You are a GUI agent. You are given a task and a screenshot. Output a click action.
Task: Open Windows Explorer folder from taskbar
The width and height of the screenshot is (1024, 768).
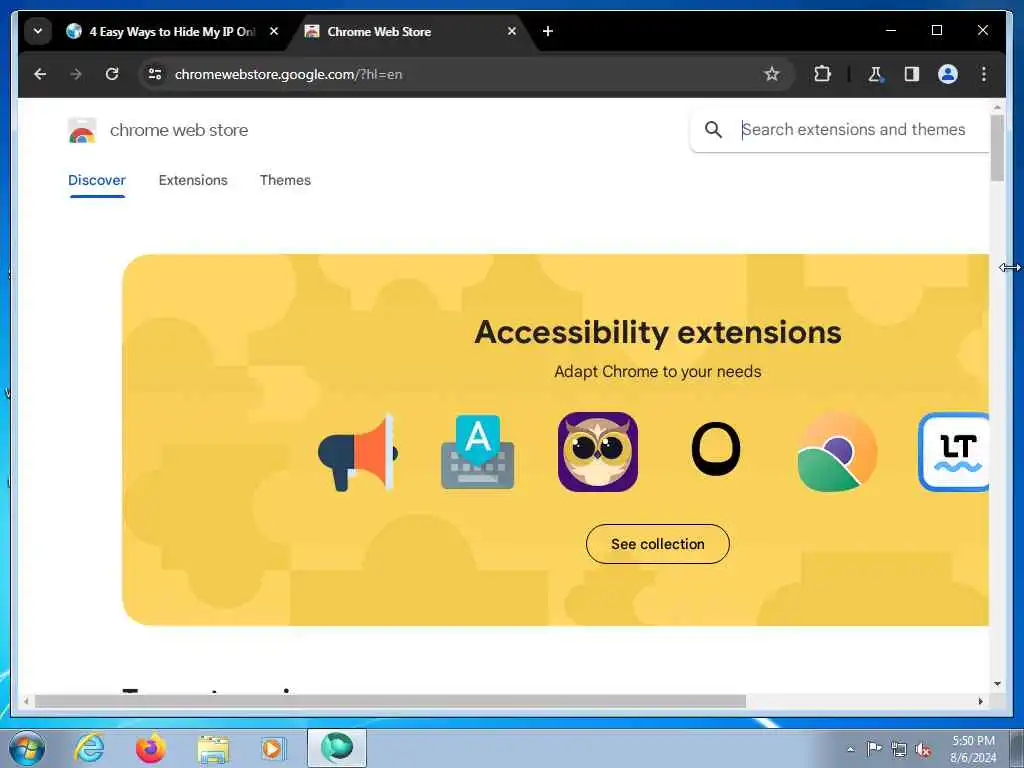pos(213,749)
